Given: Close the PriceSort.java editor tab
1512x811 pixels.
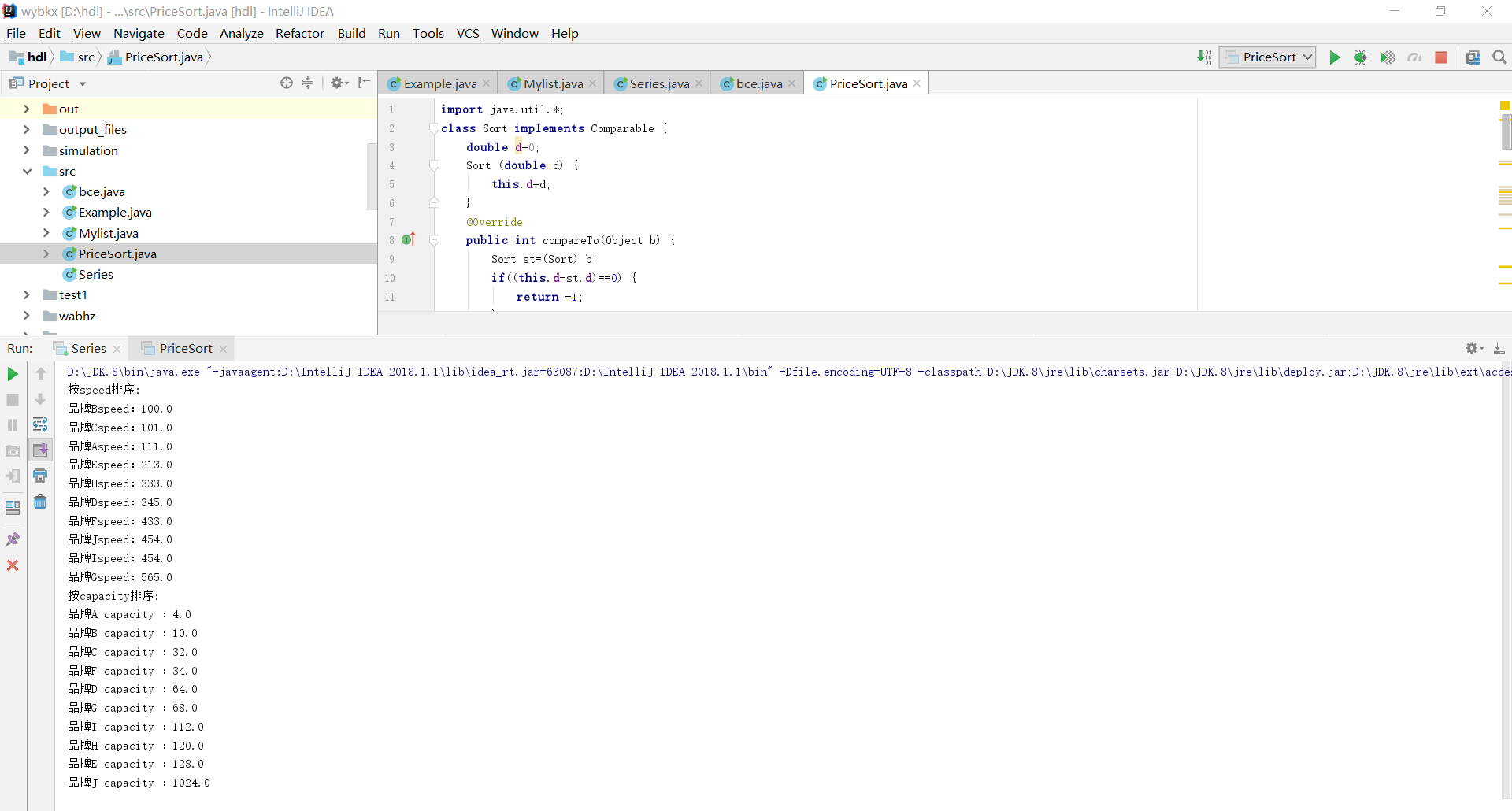Looking at the screenshot, I should pyautogui.click(x=917, y=83).
